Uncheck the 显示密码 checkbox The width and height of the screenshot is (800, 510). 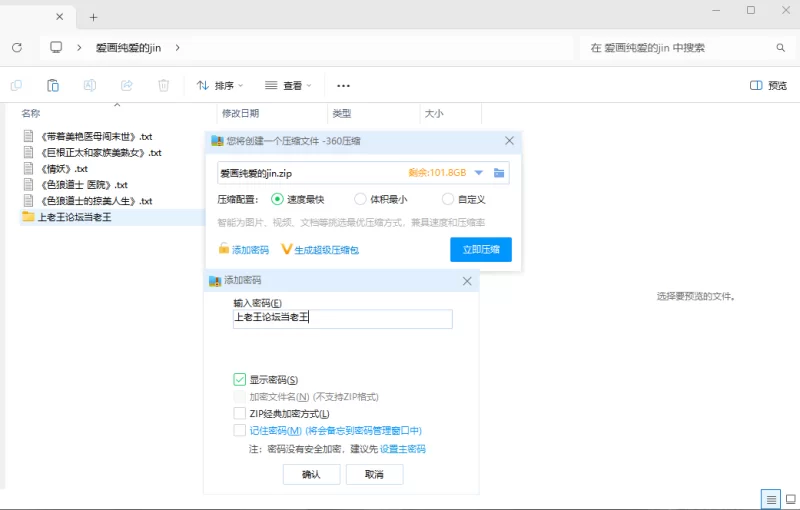click(x=239, y=379)
